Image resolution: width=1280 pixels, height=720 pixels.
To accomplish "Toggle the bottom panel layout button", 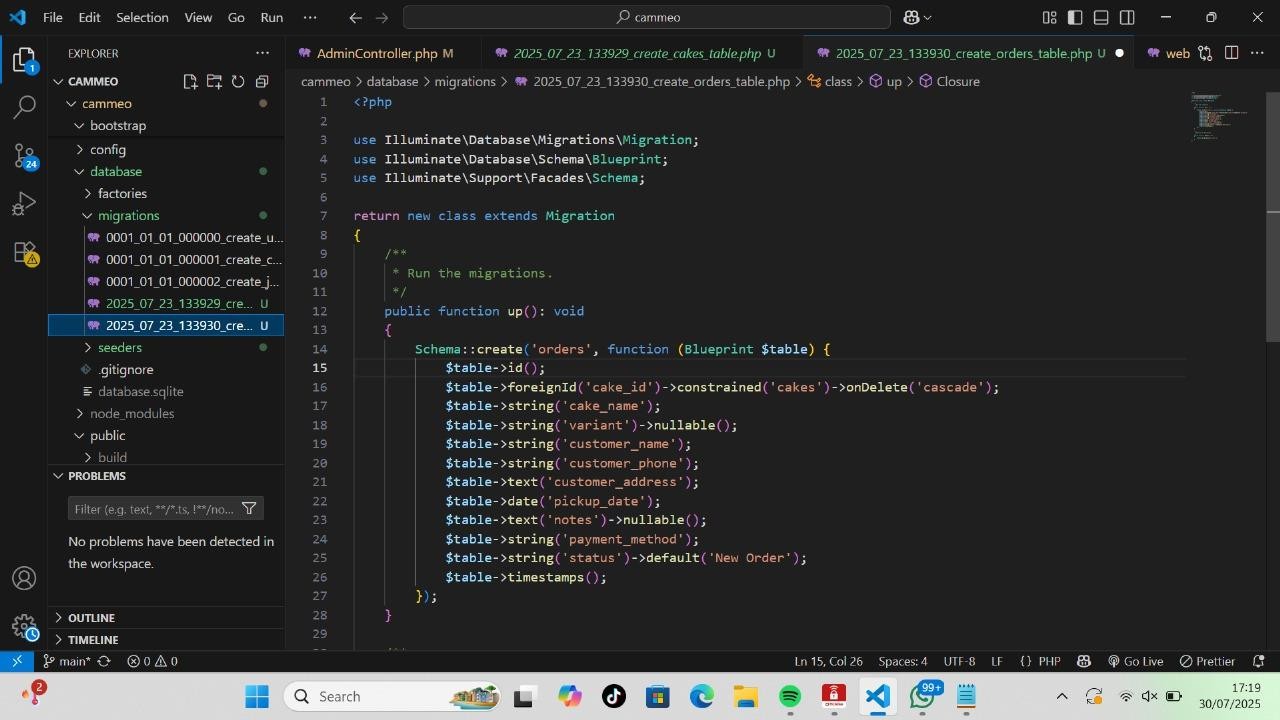I will pos(1101,17).
